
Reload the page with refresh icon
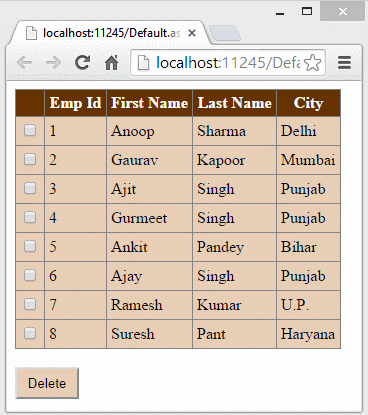[82, 62]
